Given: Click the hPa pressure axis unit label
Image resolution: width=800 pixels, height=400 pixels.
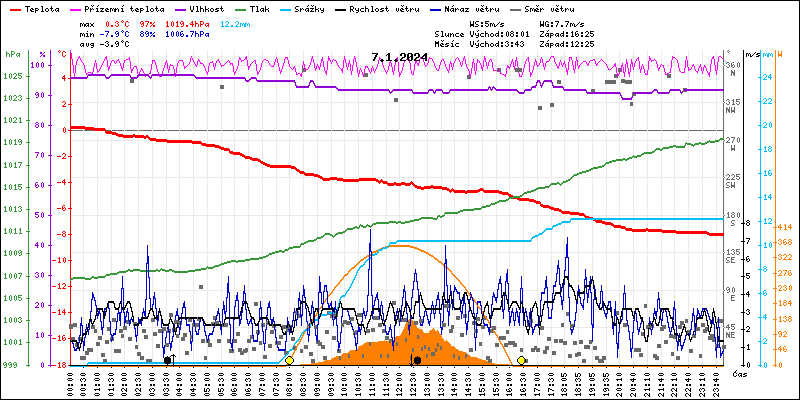Looking at the screenshot, I should (12, 54).
